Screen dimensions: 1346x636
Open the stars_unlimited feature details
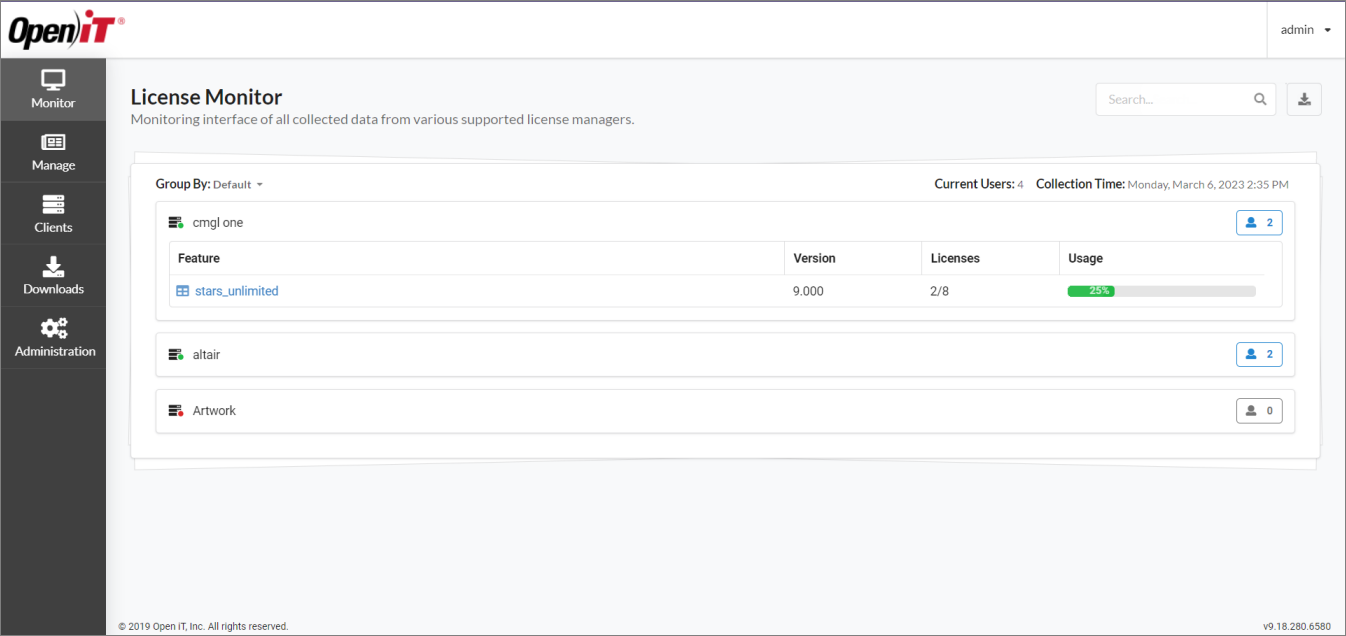coord(236,291)
